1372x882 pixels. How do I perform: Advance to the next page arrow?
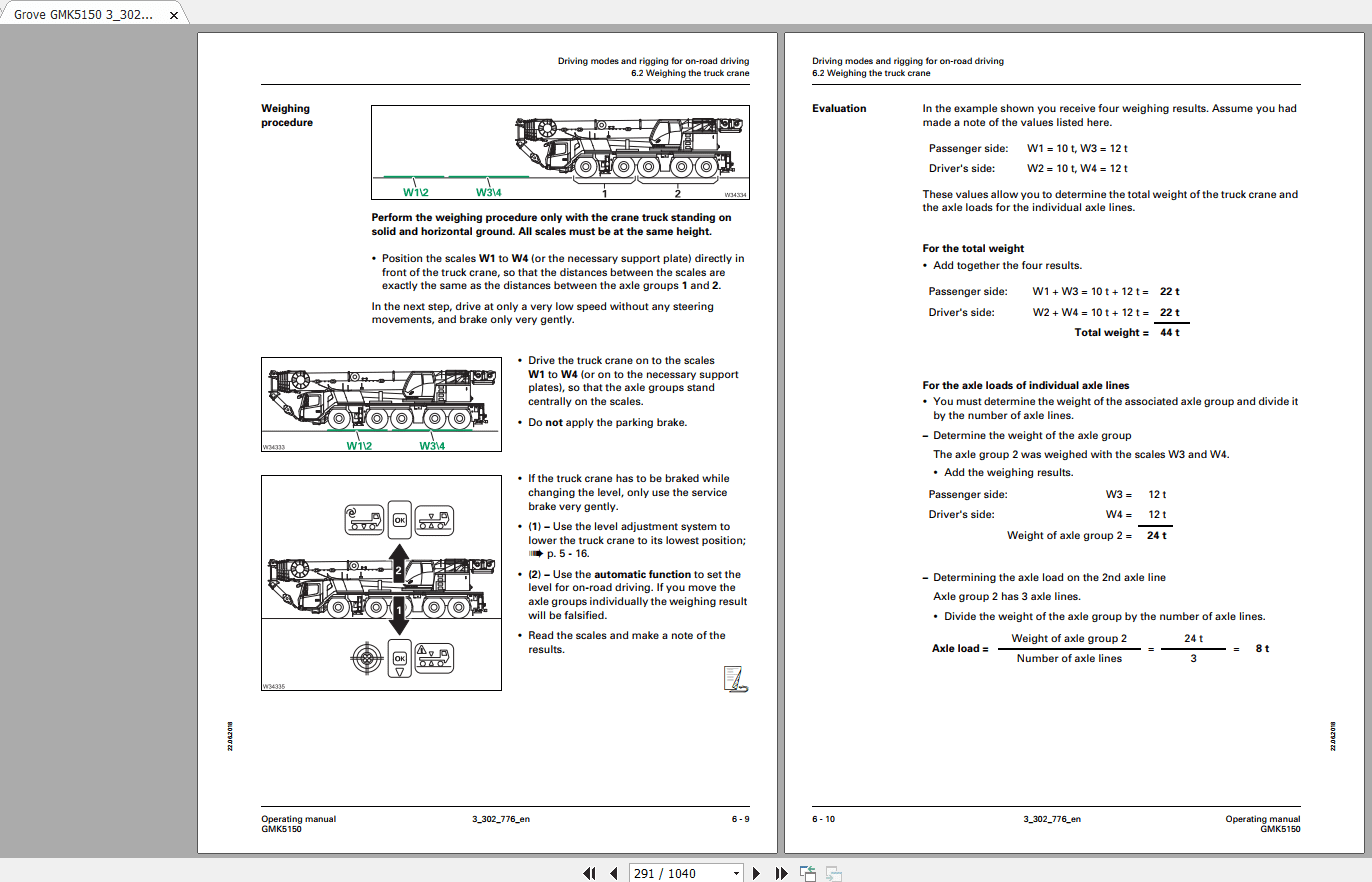pos(756,873)
